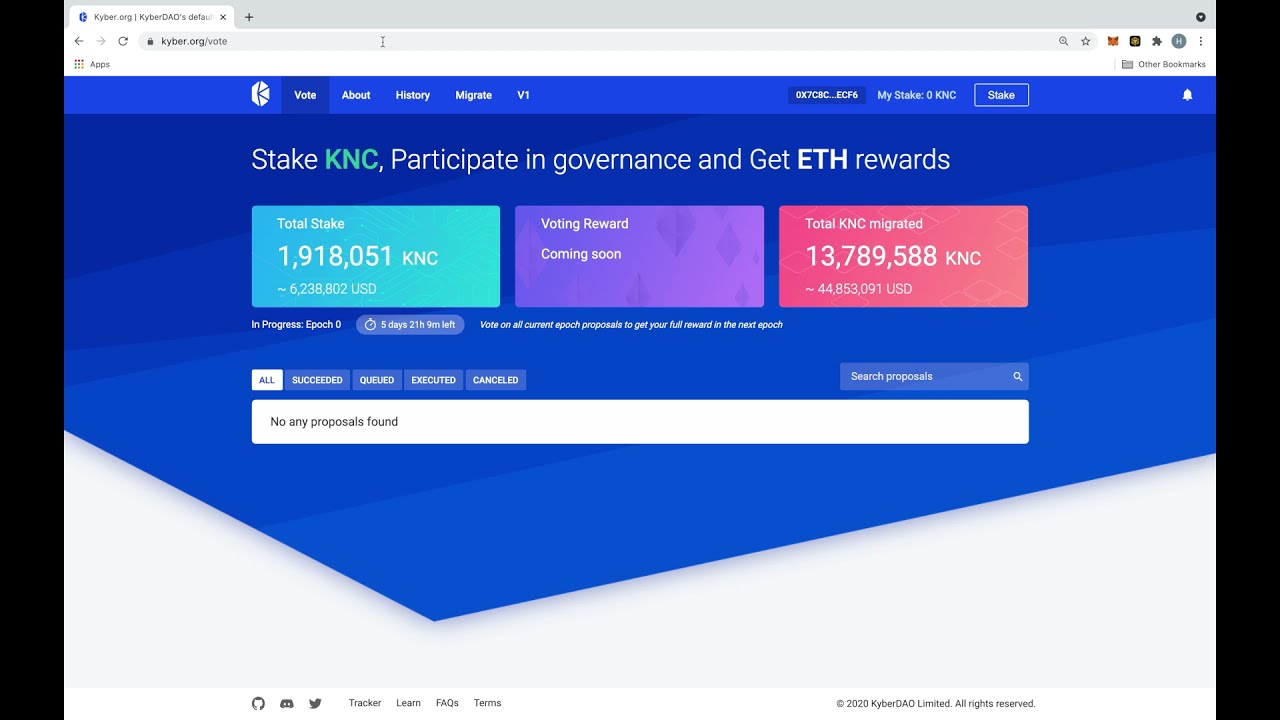Image resolution: width=1280 pixels, height=720 pixels.
Task: Click the Voting Reward card
Action: tap(639, 256)
